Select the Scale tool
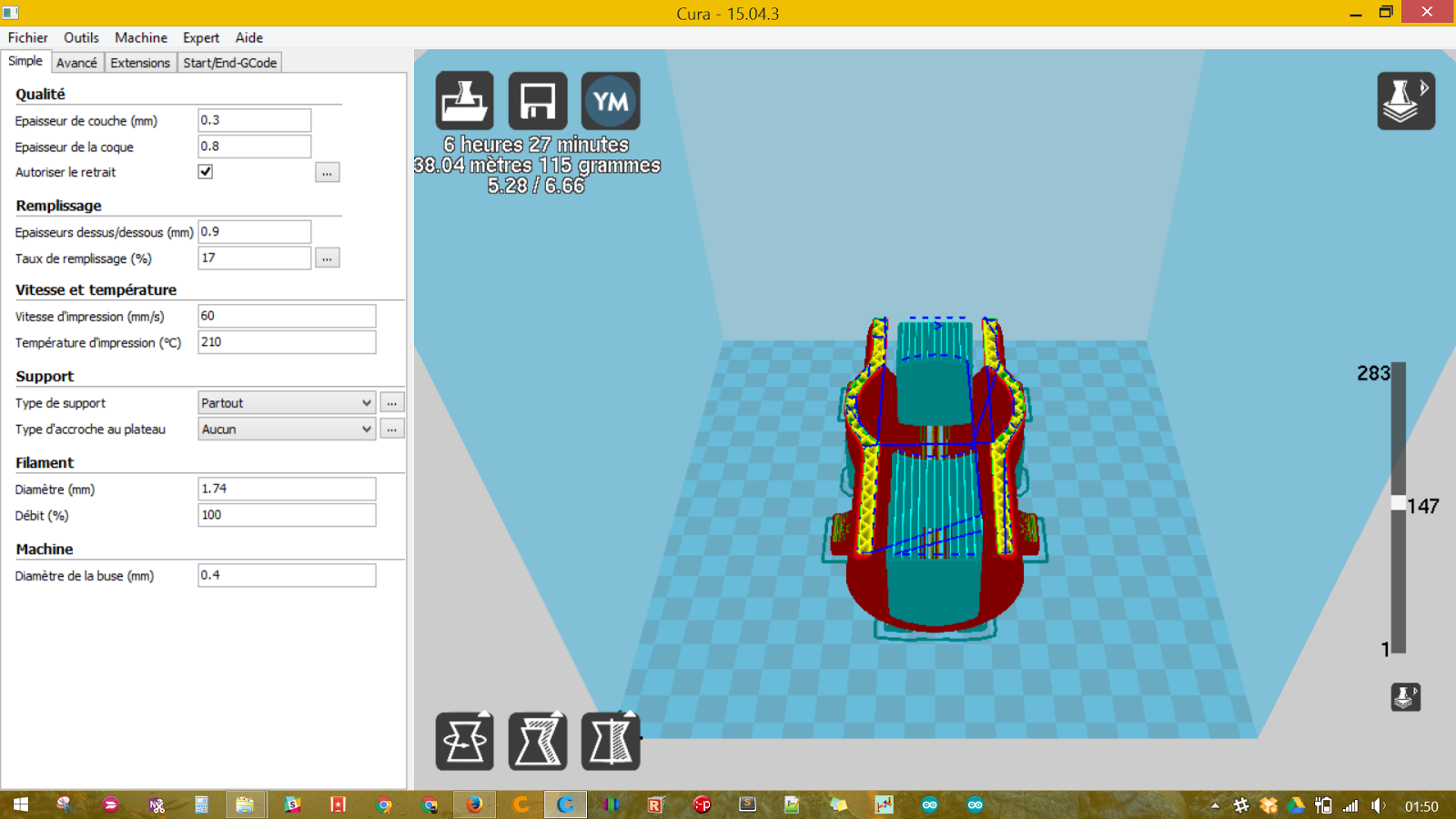Screen dimensions: 1456x819 537,742
